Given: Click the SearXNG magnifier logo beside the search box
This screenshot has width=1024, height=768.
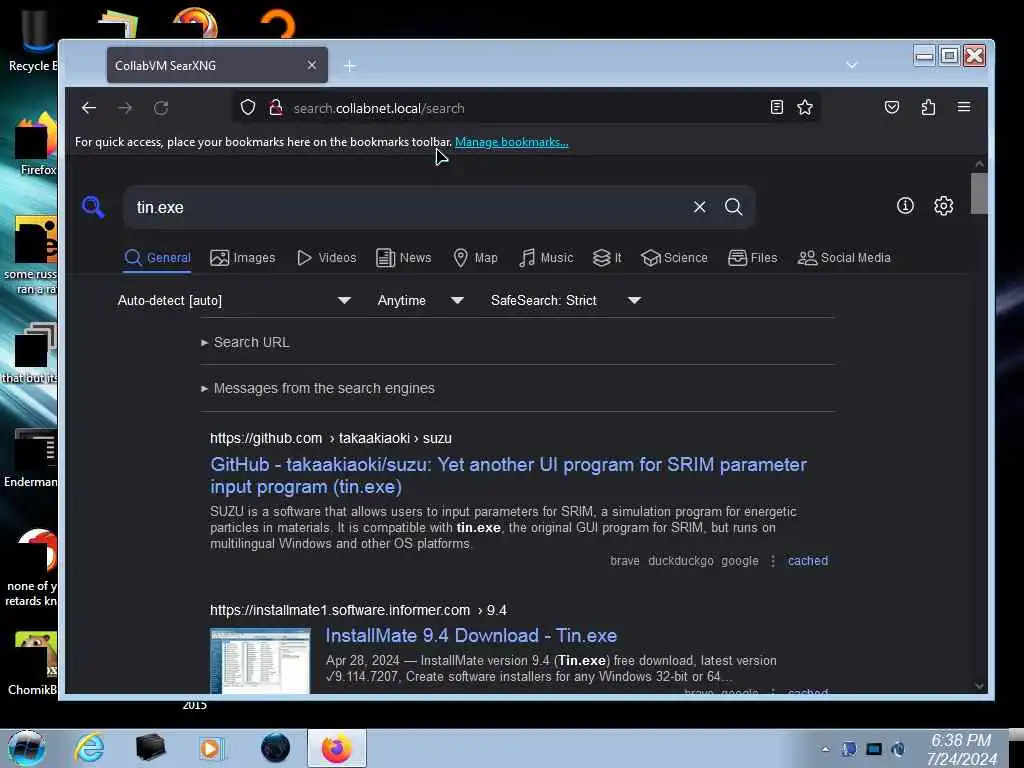Looking at the screenshot, I should click(x=93, y=207).
